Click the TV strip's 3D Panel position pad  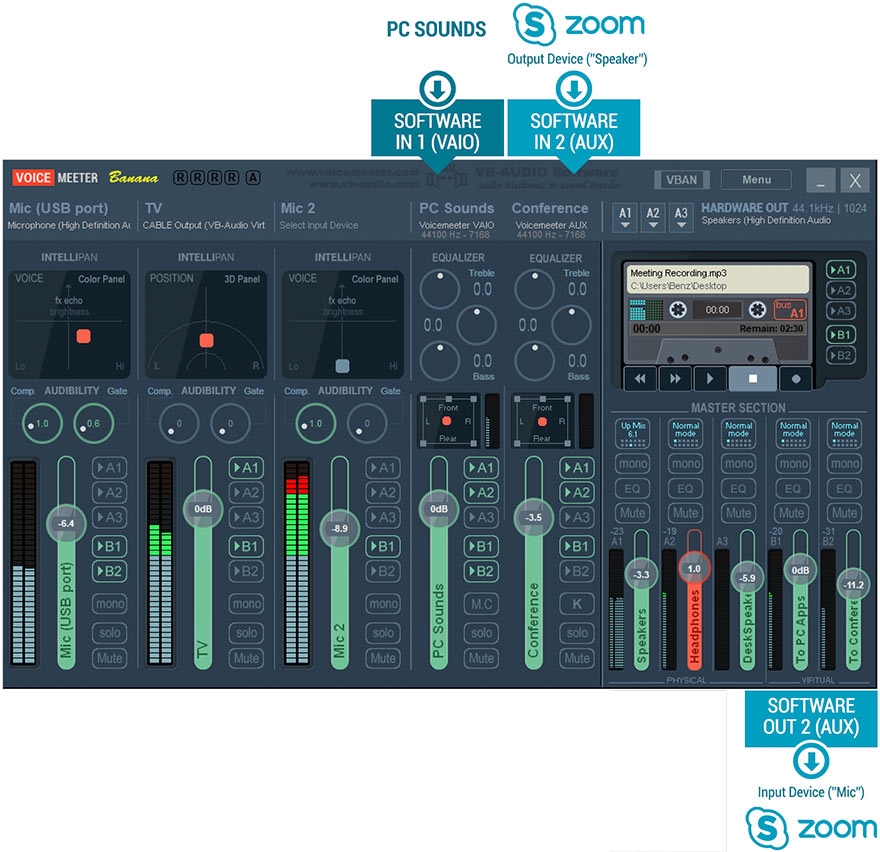pyautogui.click(x=206, y=324)
